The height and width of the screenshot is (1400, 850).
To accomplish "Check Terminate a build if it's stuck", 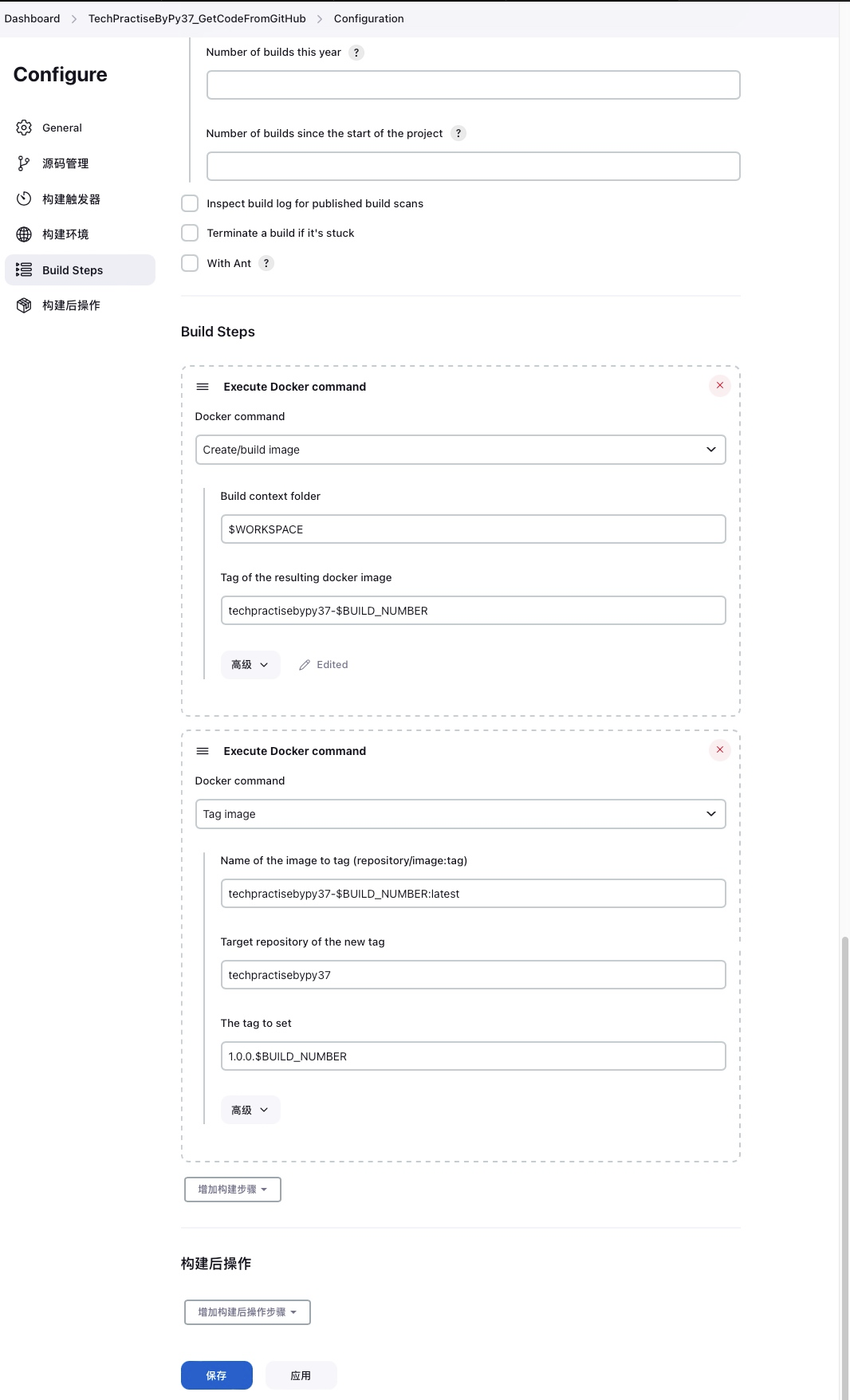I will (190, 233).
